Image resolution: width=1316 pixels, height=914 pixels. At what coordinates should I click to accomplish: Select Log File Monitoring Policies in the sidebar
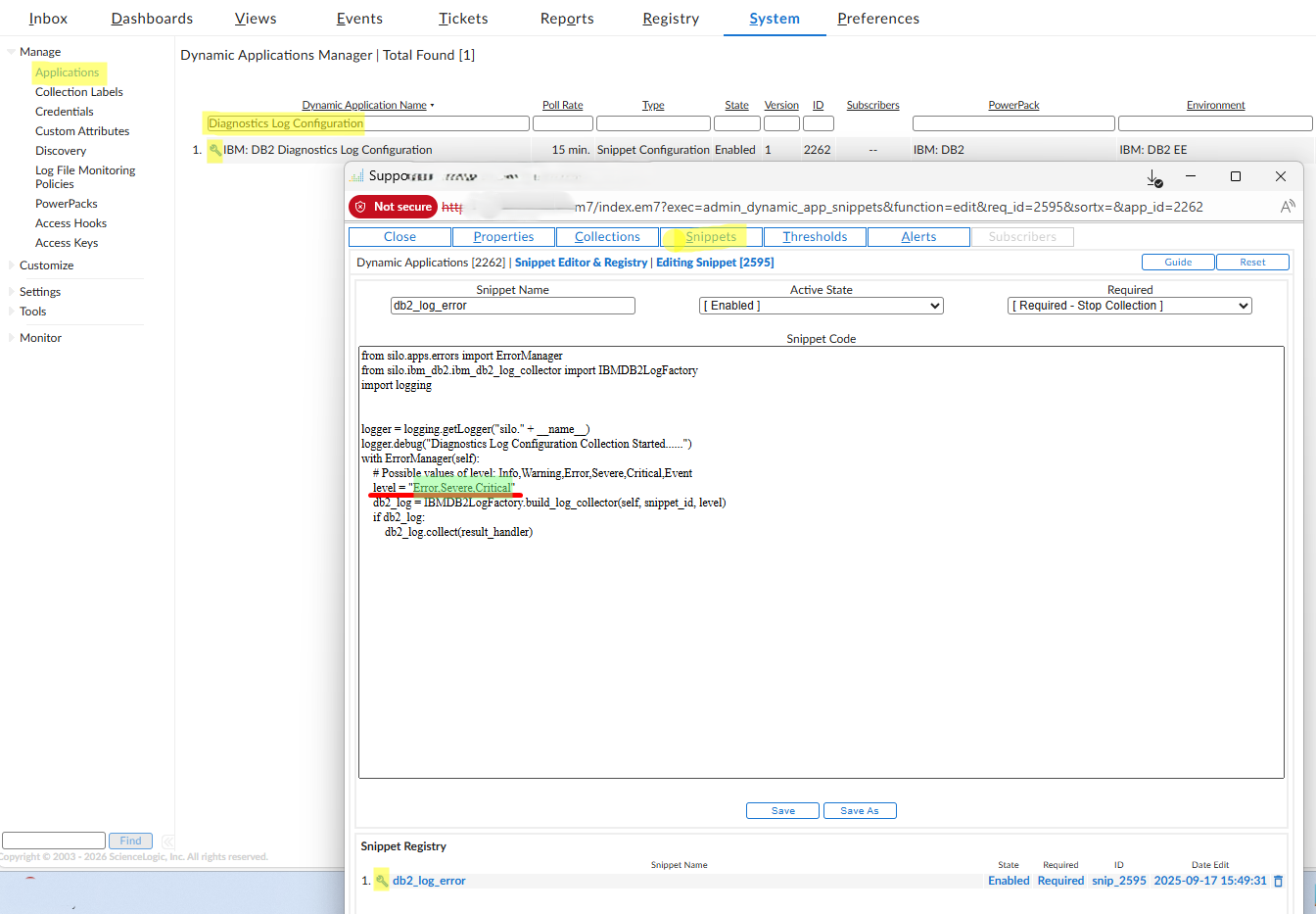pyautogui.click(x=85, y=177)
